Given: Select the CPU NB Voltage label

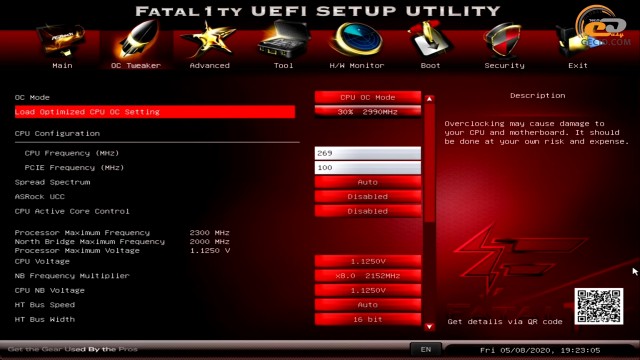Looking at the screenshot, I should (49, 291).
